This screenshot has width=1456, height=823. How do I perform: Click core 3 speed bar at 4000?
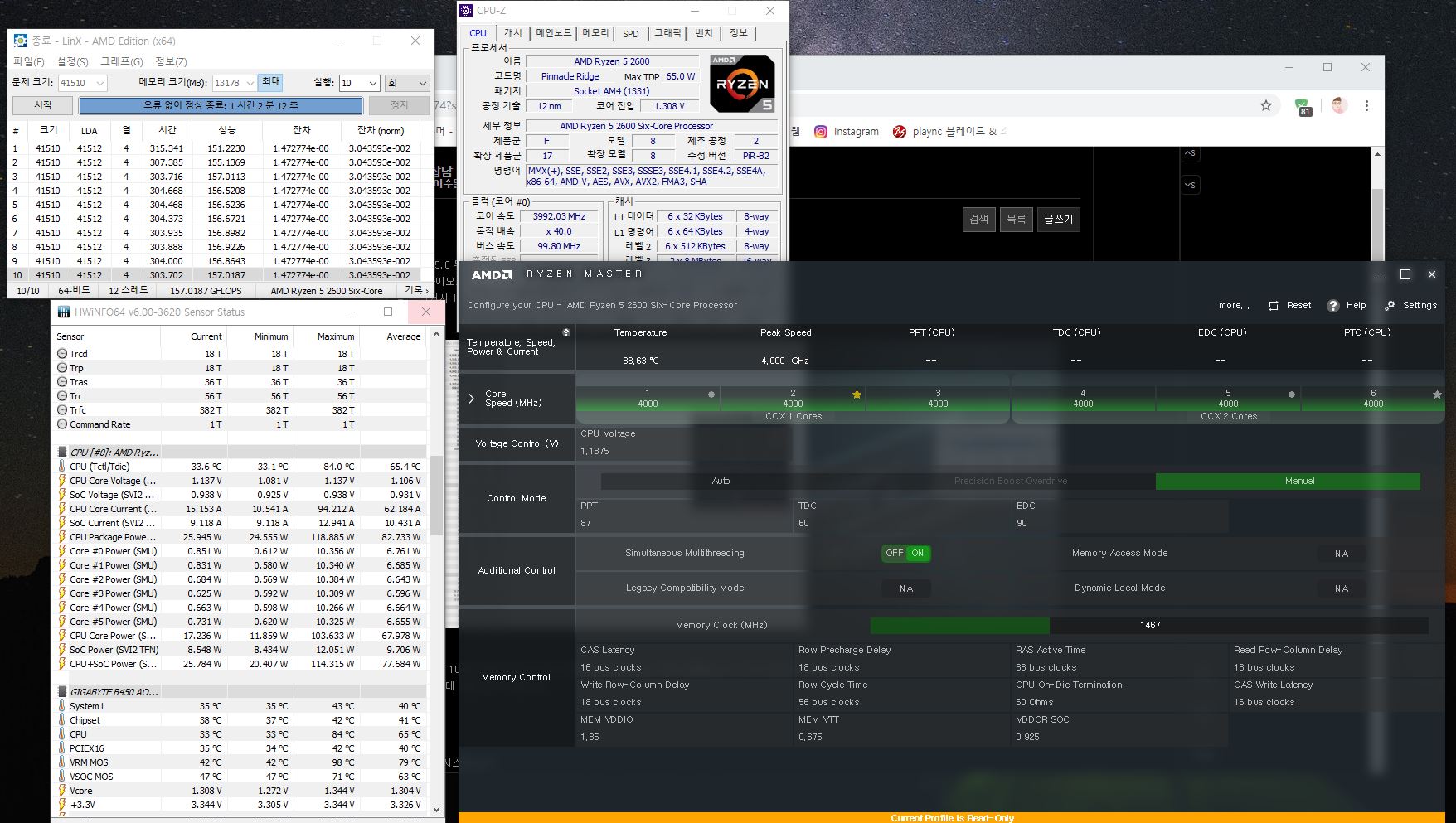(x=938, y=399)
